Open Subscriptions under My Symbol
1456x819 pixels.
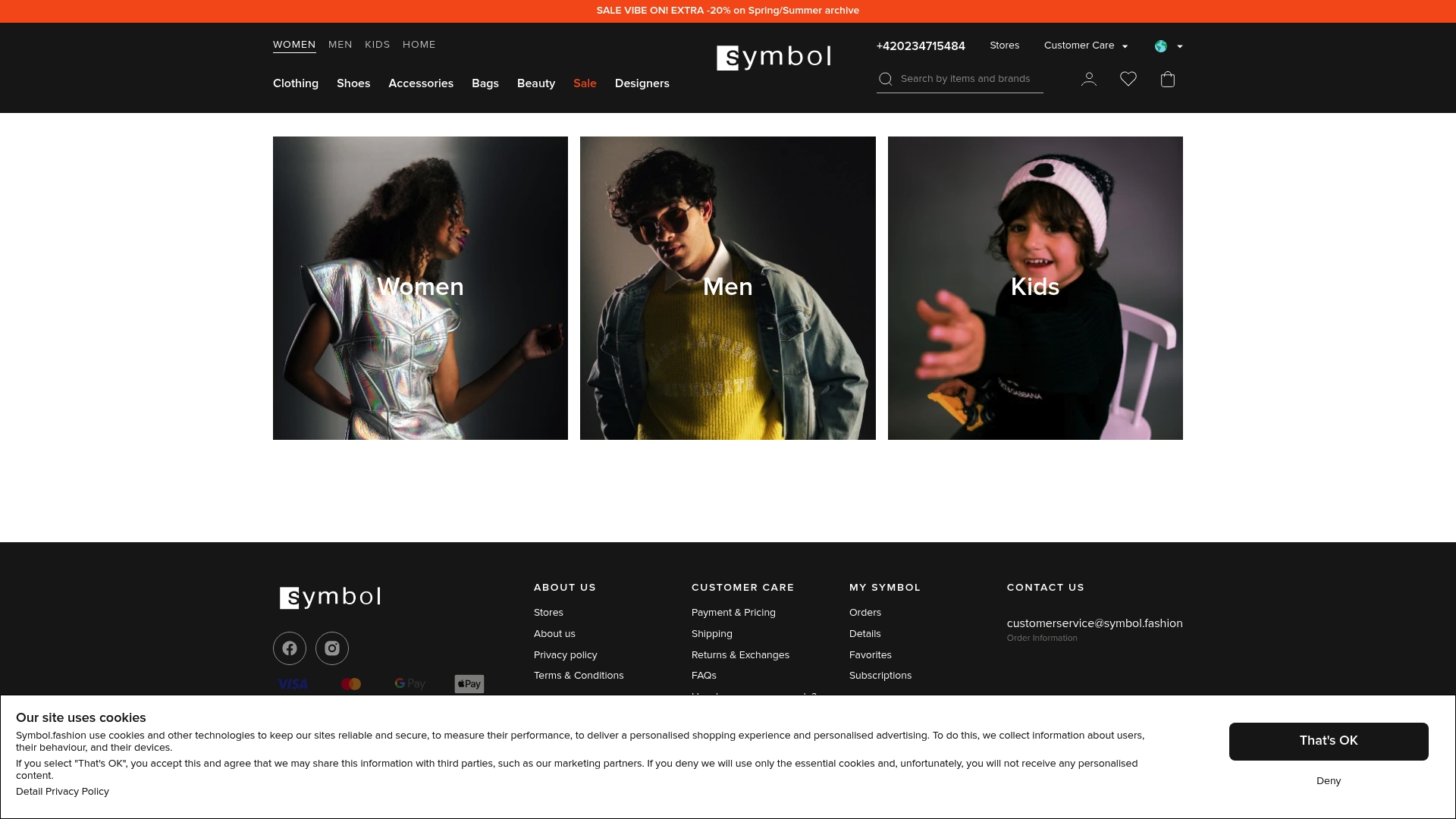tap(880, 676)
